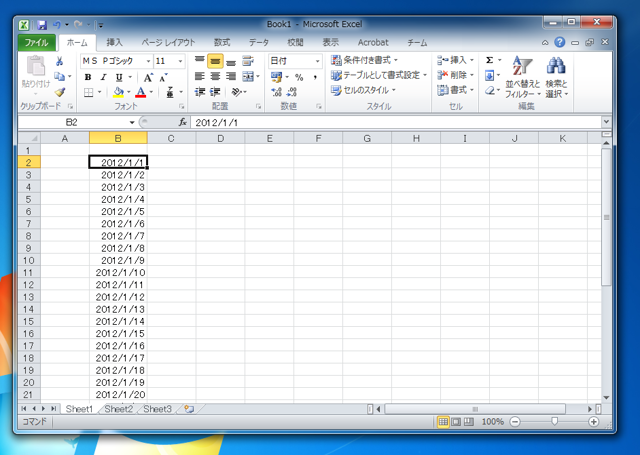The image size is (640, 455).
Task: Click the Copy icon in clipboard group
Action: click(x=60, y=76)
